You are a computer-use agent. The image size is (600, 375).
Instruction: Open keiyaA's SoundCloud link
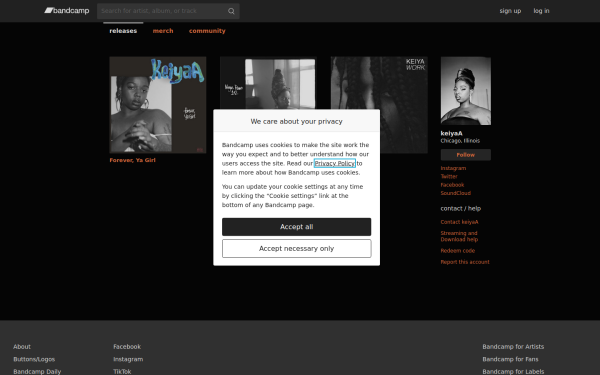[455, 193]
